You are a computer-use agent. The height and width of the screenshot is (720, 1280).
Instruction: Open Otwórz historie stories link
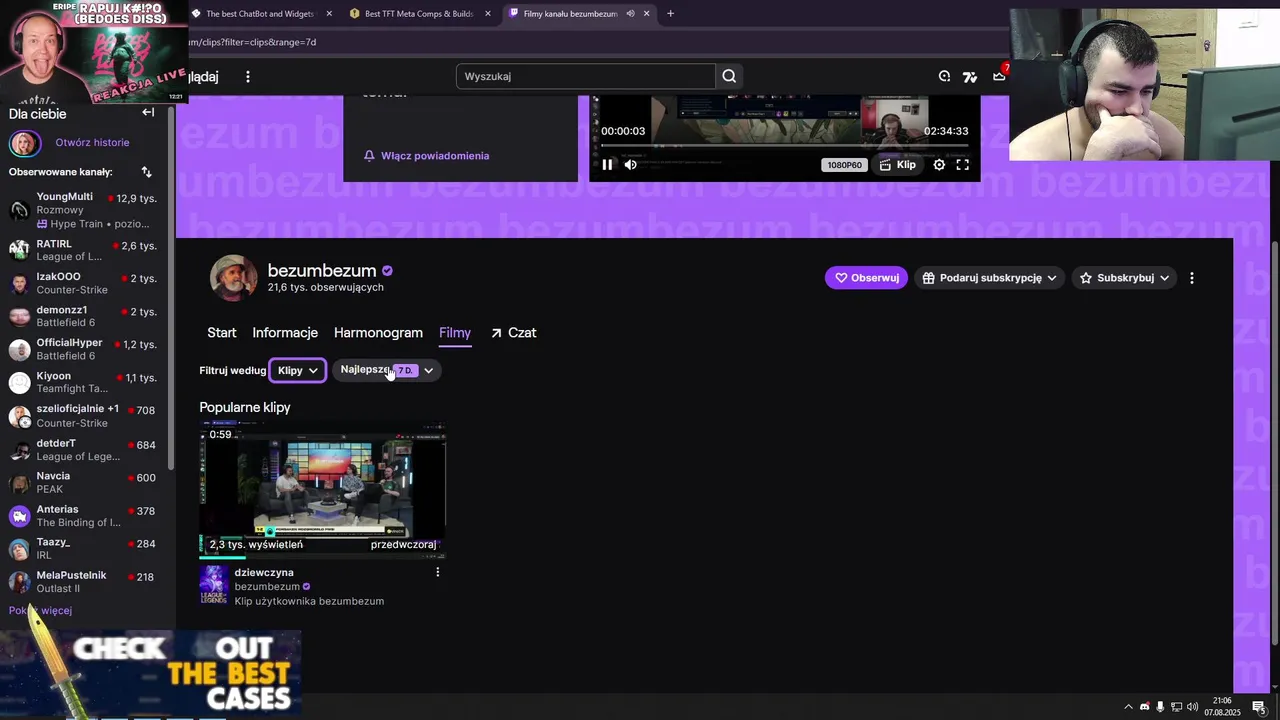pyautogui.click(x=92, y=143)
